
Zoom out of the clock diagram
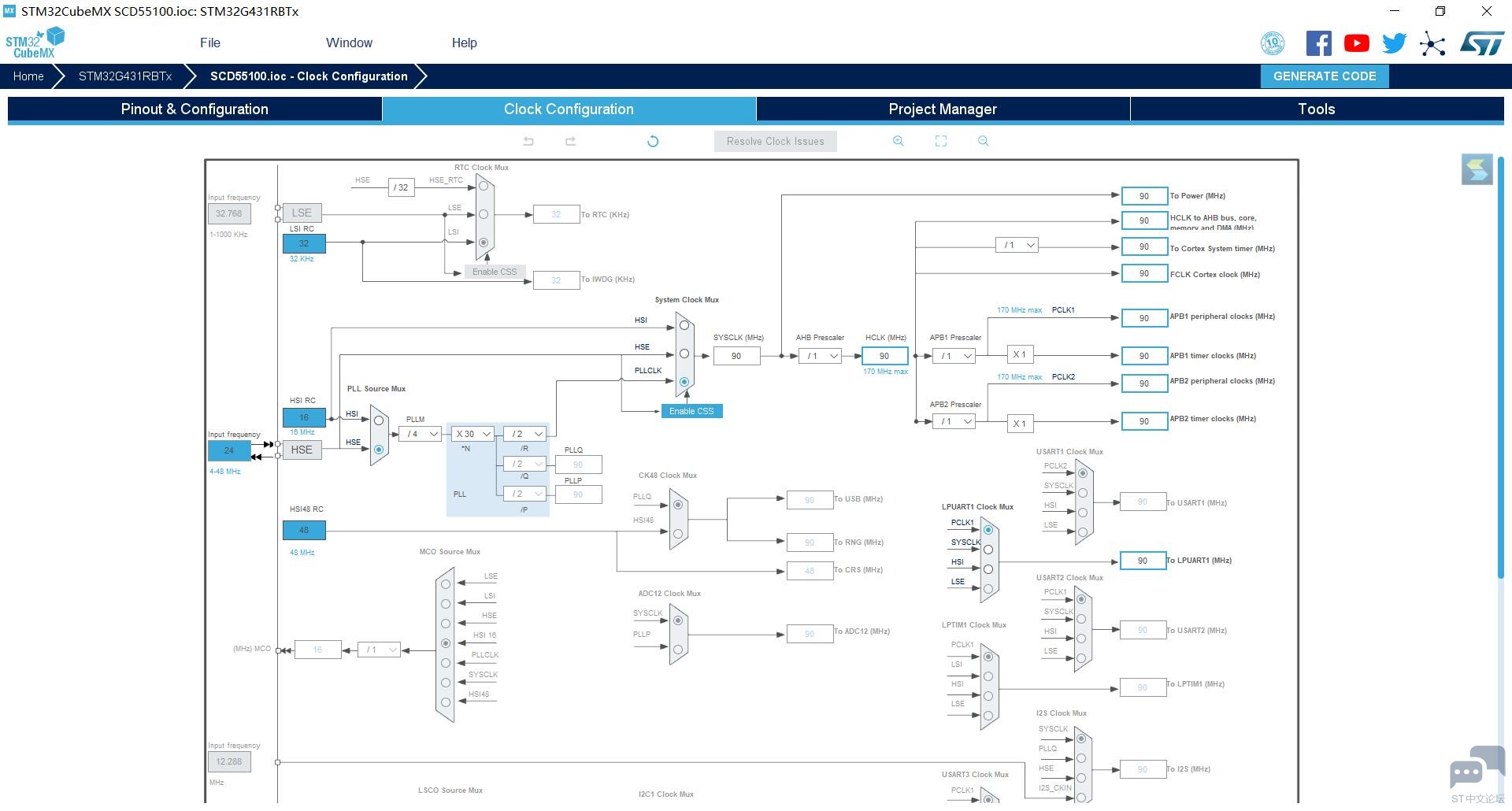click(983, 141)
